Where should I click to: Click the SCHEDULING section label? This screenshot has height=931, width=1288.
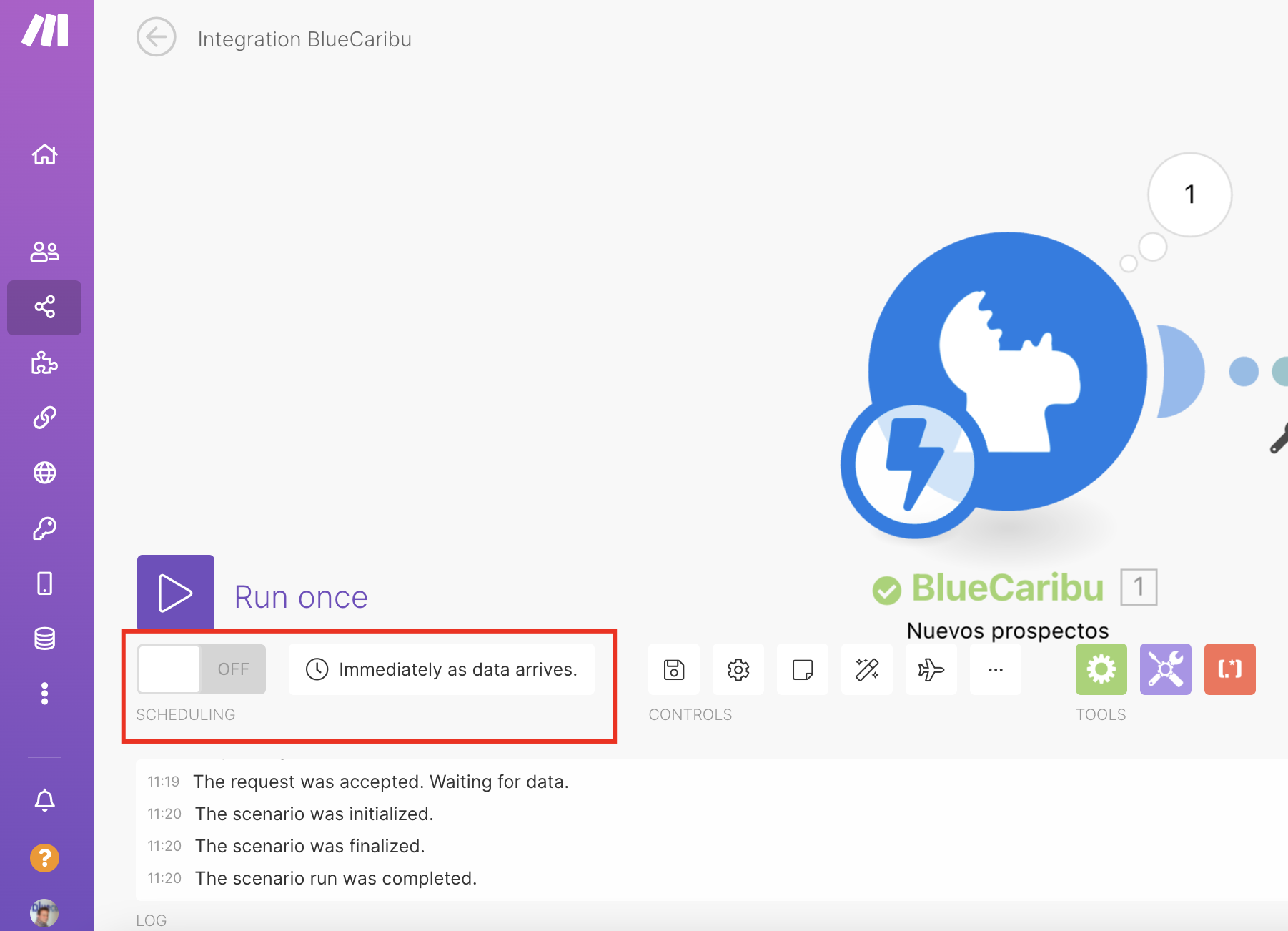click(186, 714)
